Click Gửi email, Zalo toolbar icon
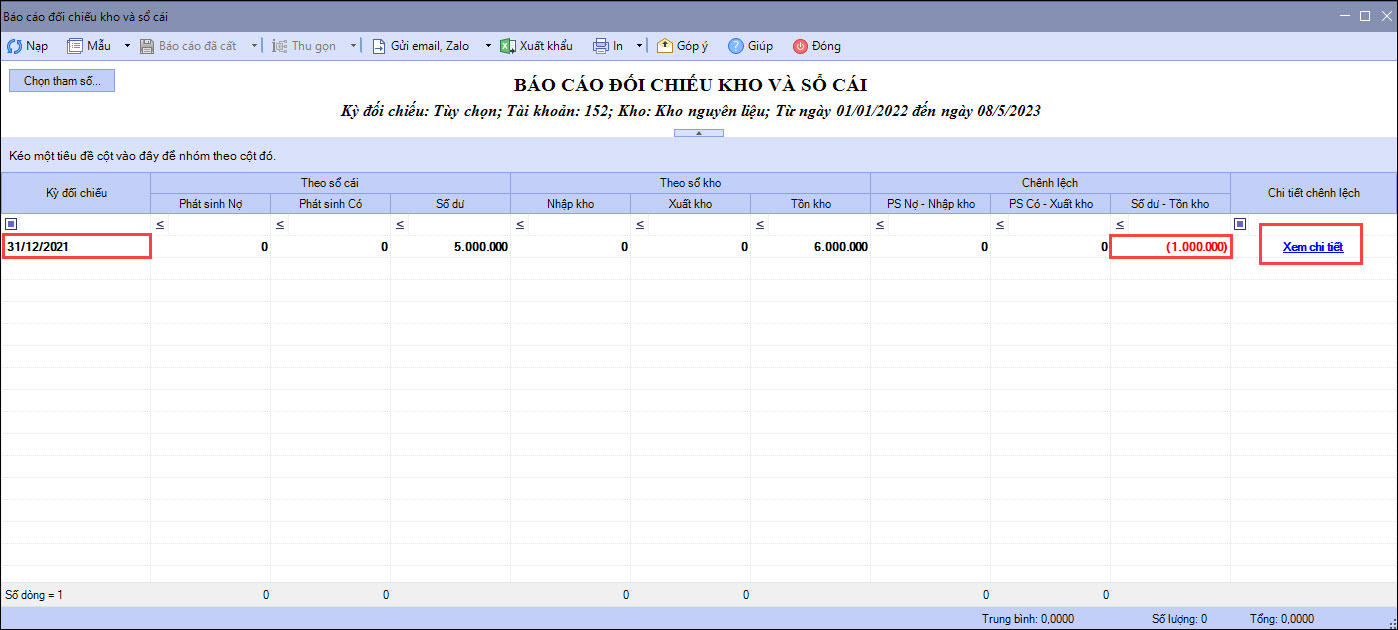Viewport: 1398px width, 630px height. 379,46
